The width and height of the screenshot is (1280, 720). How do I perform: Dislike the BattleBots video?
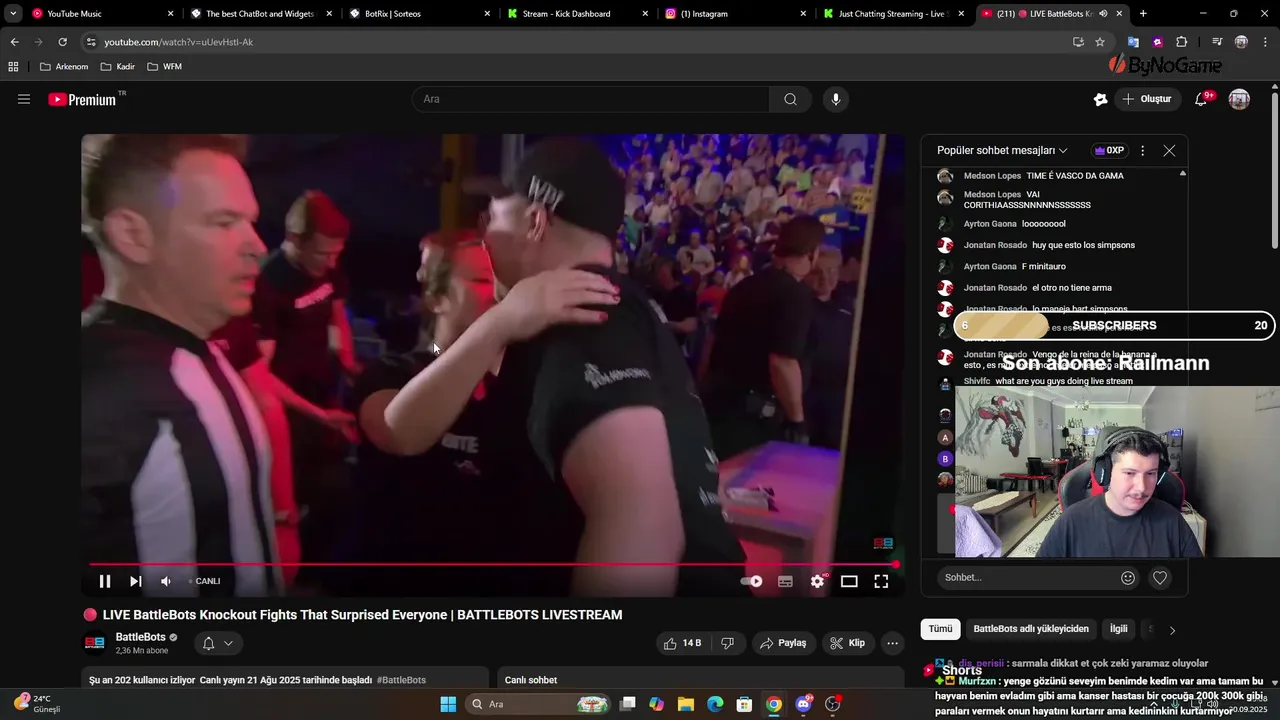tap(727, 643)
